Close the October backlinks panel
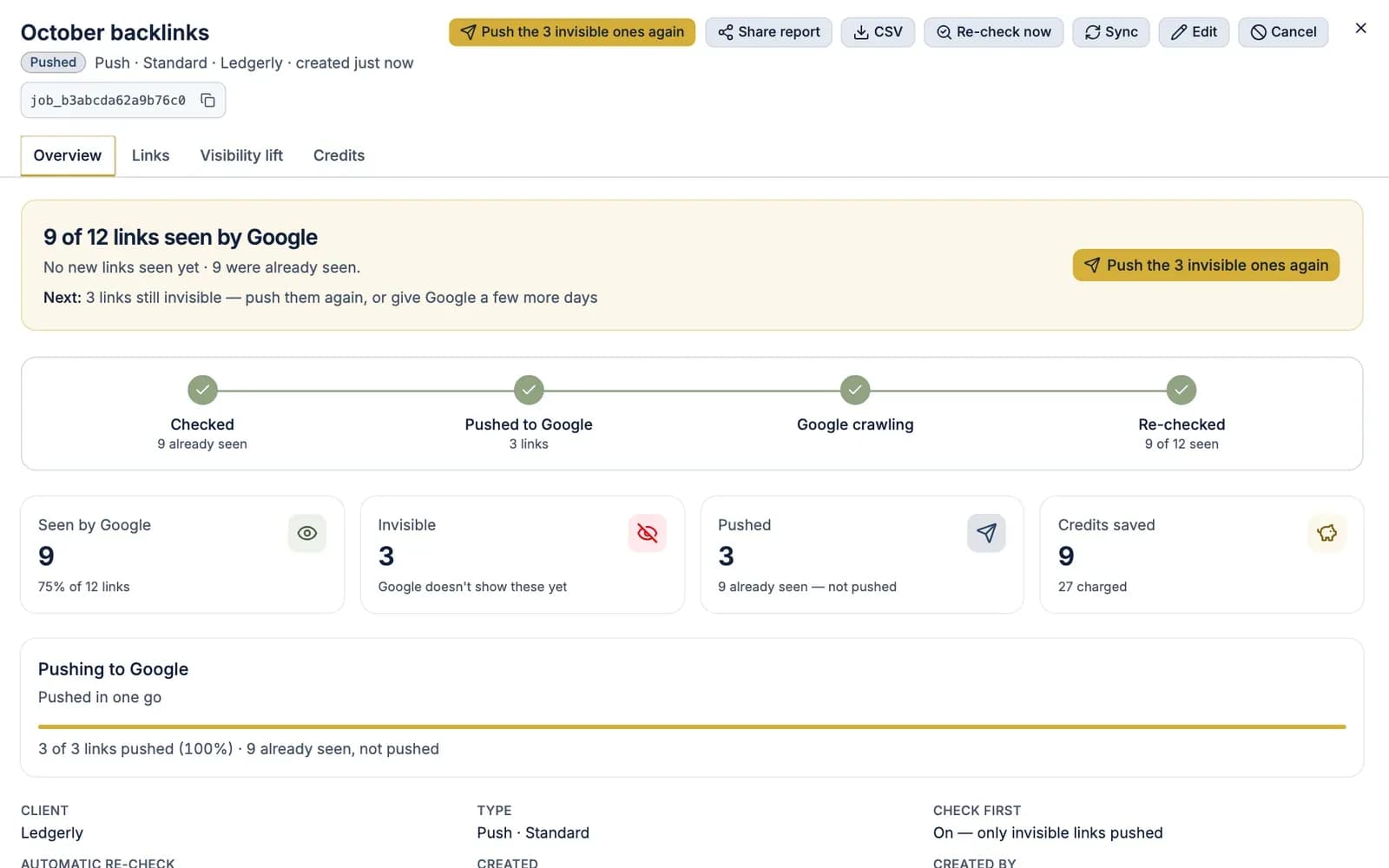This screenshot has height=868, width=1389. click(1360, 29)
